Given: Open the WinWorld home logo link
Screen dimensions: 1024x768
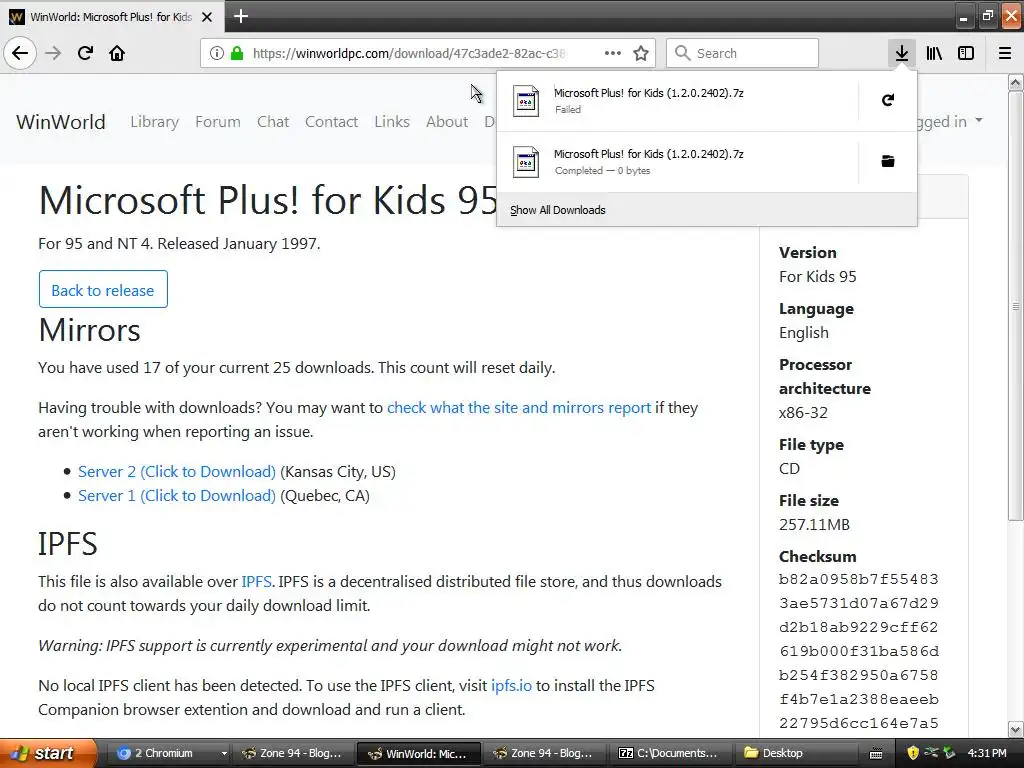Looking at the screenshot, I should [61, 121].
